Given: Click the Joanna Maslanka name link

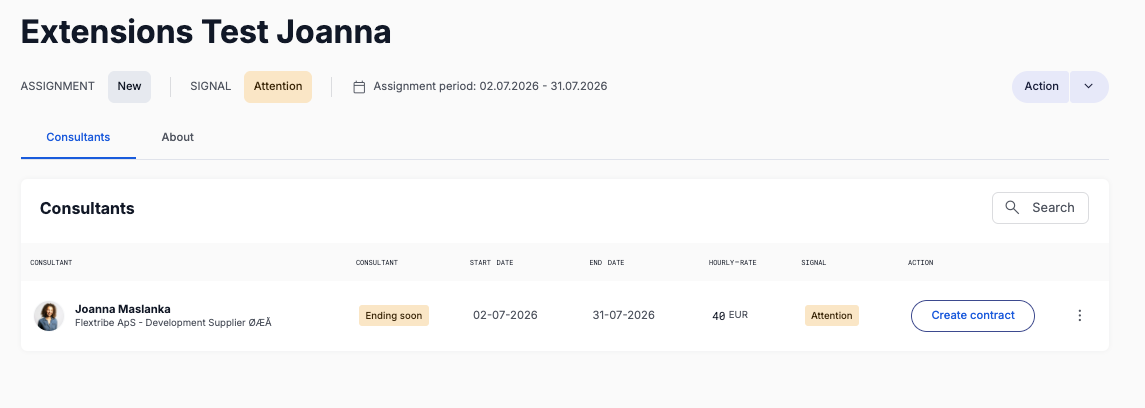Looking at the screenshot, I should (x=123, y=309).
